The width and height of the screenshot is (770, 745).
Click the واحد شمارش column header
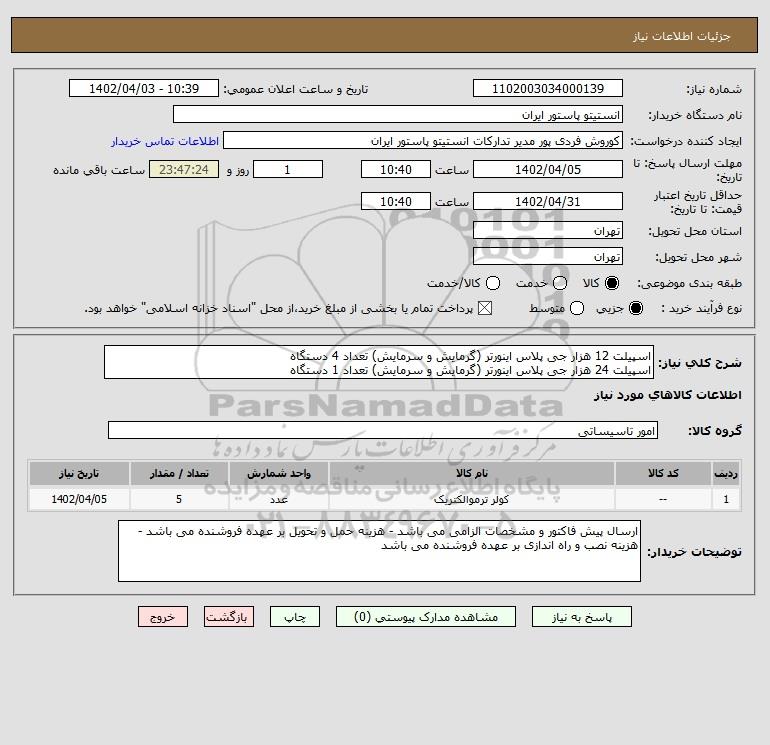[278, 473]
